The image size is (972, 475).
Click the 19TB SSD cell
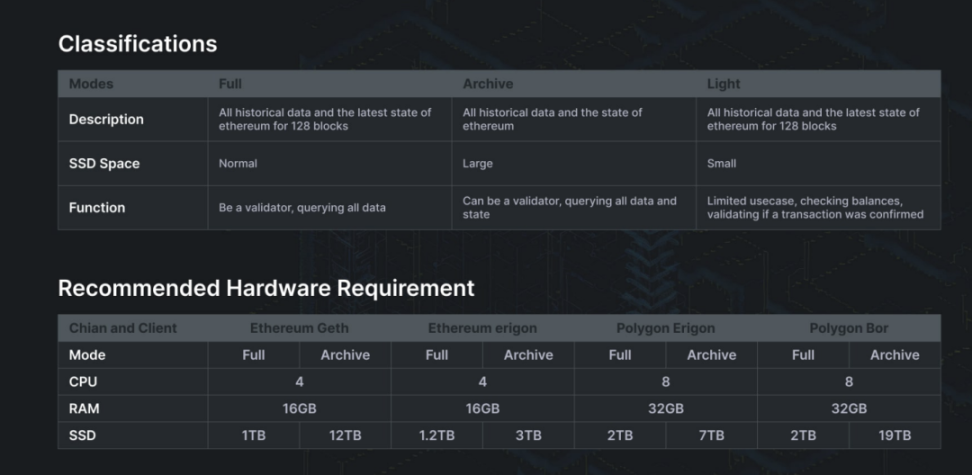click(895, 435)
